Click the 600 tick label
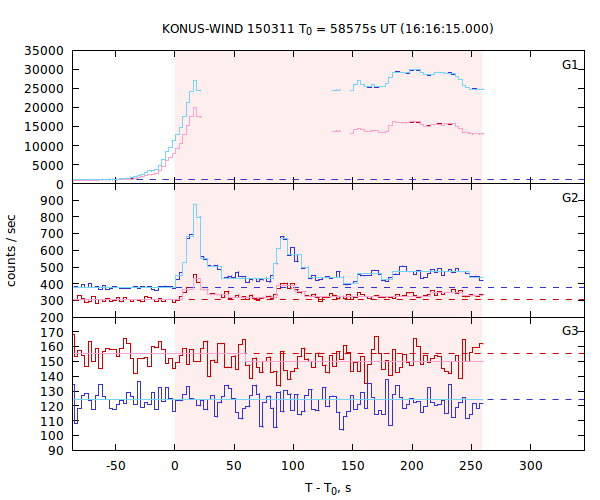Image resolution: width=600 pixels, height=500 pixels. [x=52, y=251]
